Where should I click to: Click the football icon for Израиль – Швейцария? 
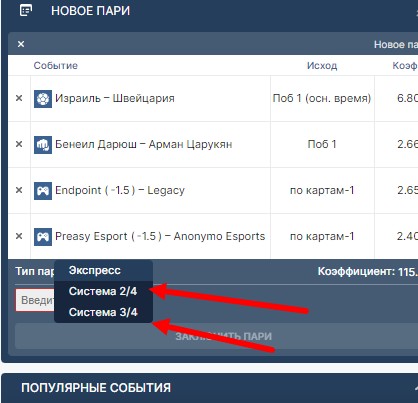click(x=43, y=99)
